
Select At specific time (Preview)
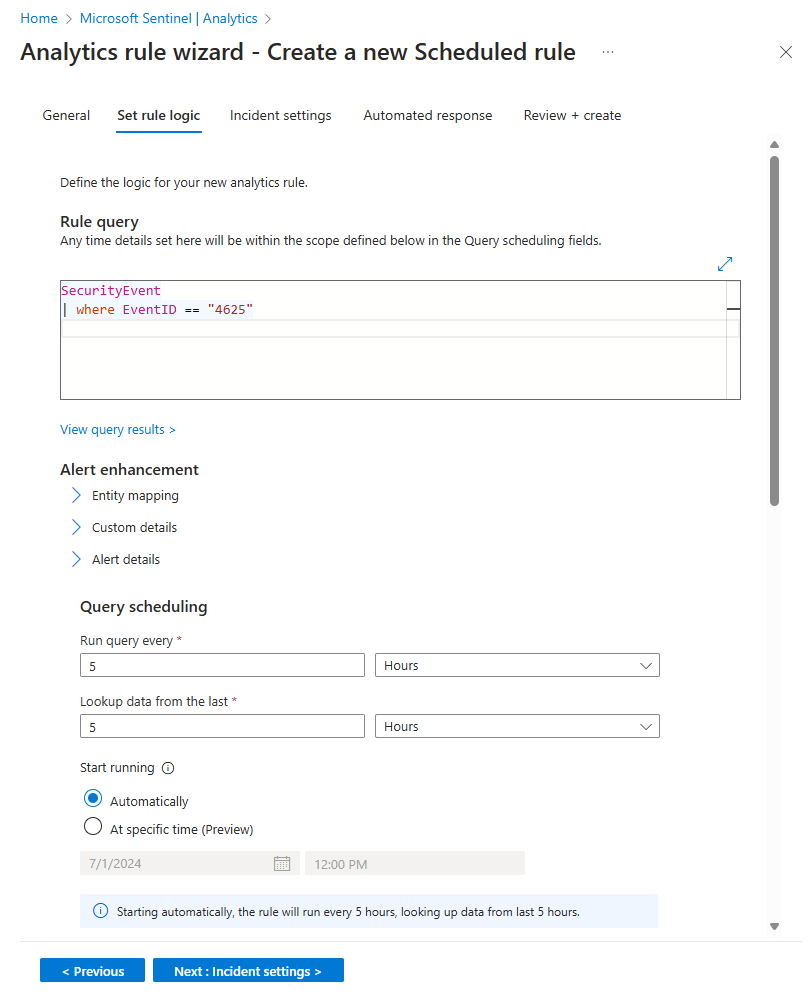(x=92, y=827)
